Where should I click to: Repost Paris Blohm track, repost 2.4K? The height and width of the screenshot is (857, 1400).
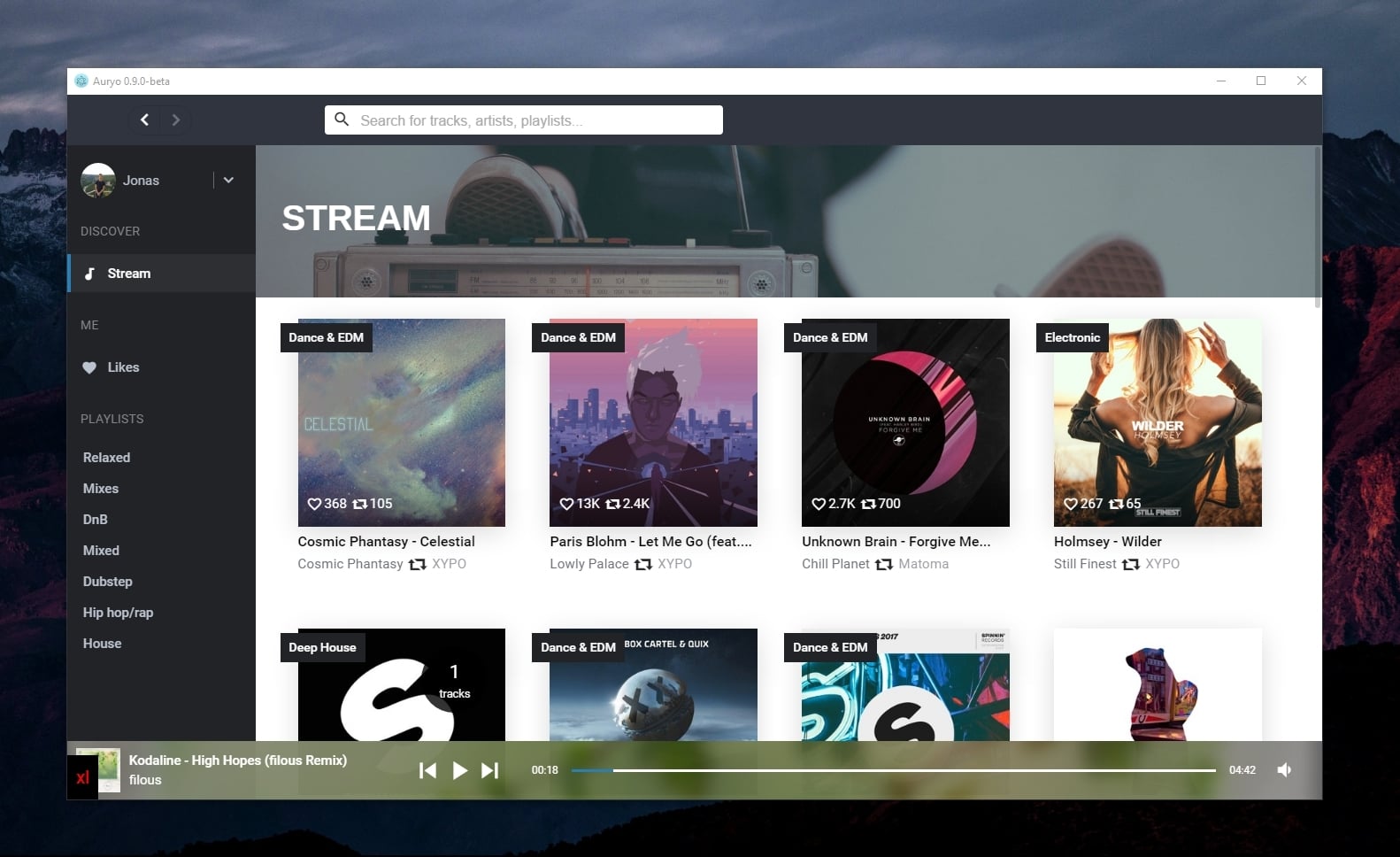[x=612, y=504]
